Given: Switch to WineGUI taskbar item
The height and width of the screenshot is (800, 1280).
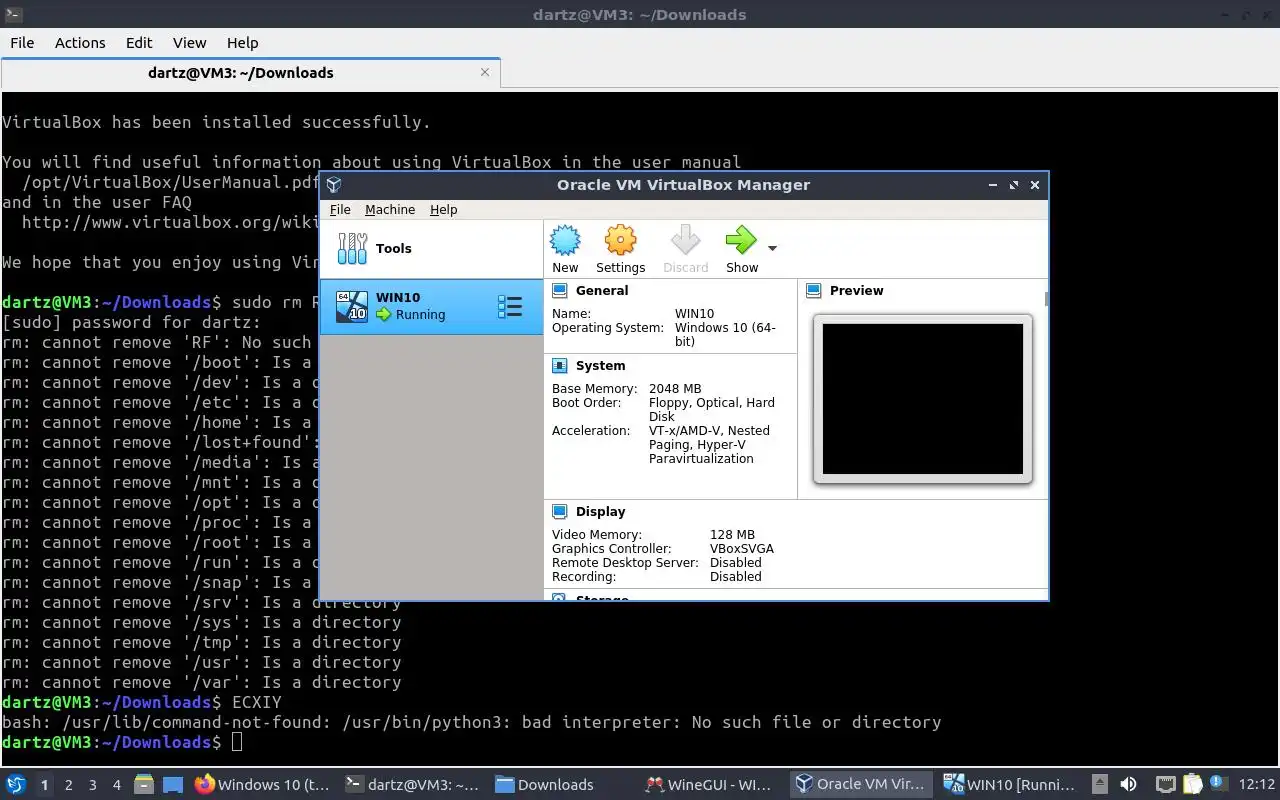Looking at the screenshot, I should (712, 785).
